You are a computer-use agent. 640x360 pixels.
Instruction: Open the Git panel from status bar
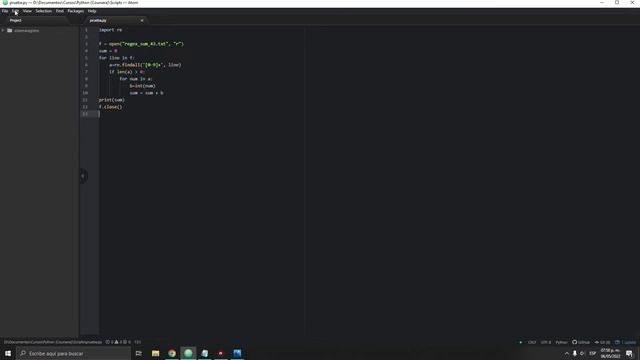[602, 342]
